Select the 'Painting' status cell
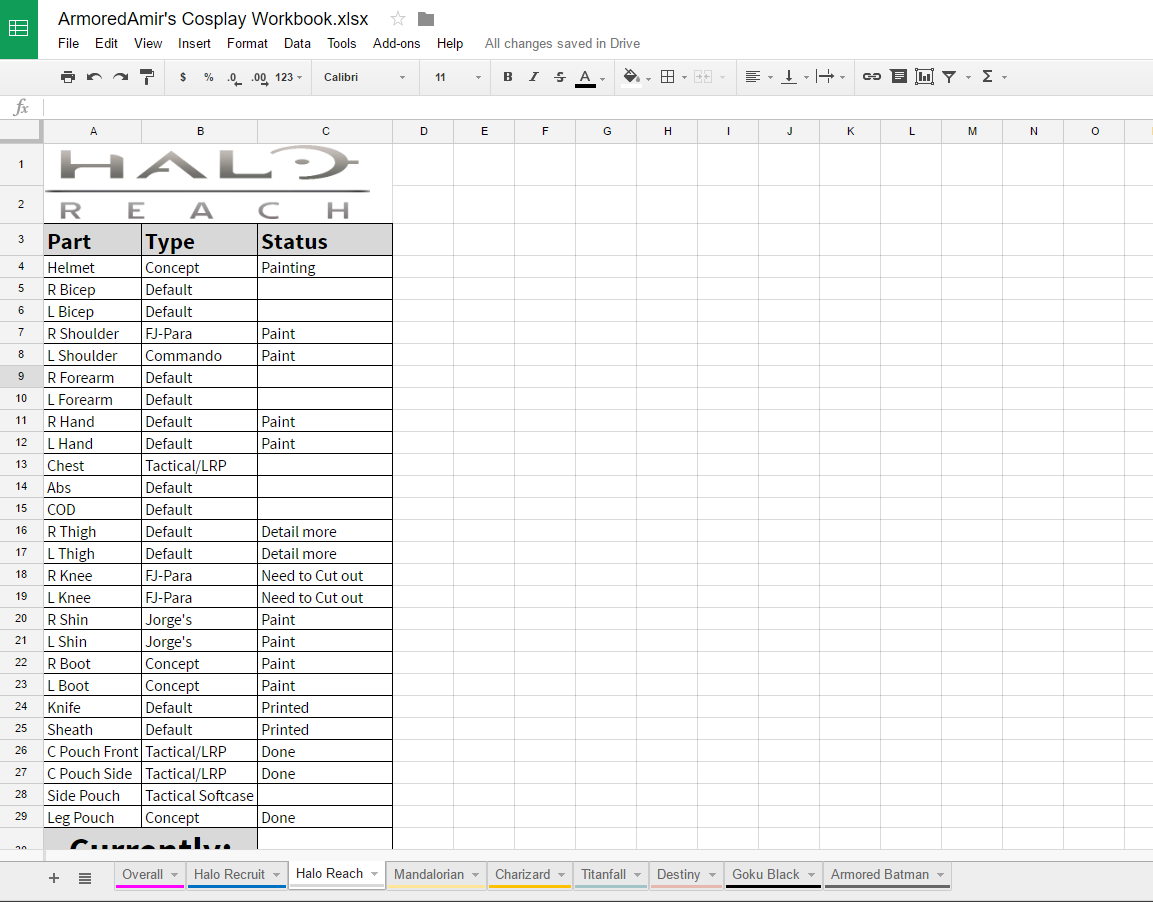1153x902 pixels. coord(325,267)
